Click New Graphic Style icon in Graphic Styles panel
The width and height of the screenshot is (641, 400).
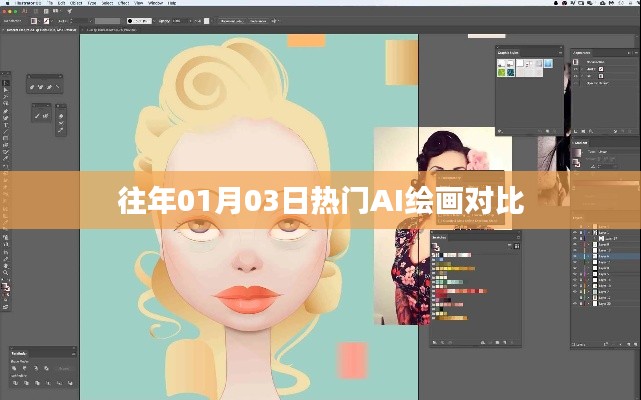547,131
